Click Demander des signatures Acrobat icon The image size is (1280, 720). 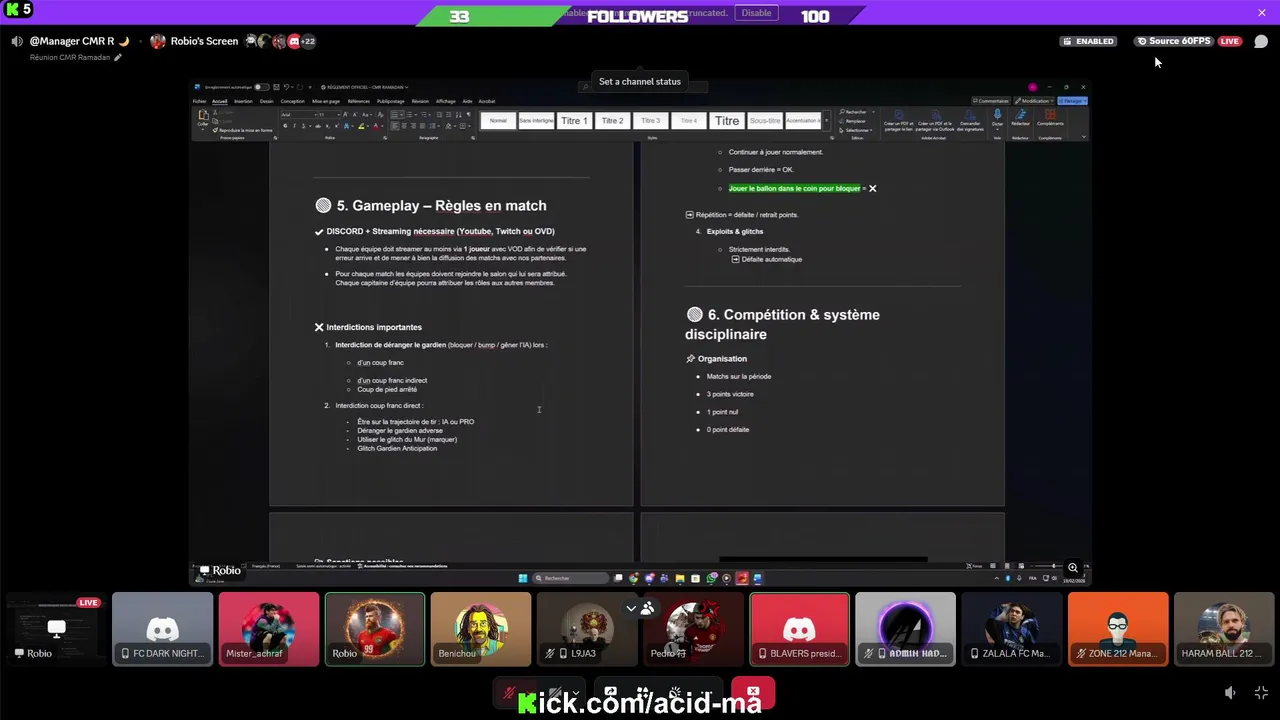tap(970, 120)
